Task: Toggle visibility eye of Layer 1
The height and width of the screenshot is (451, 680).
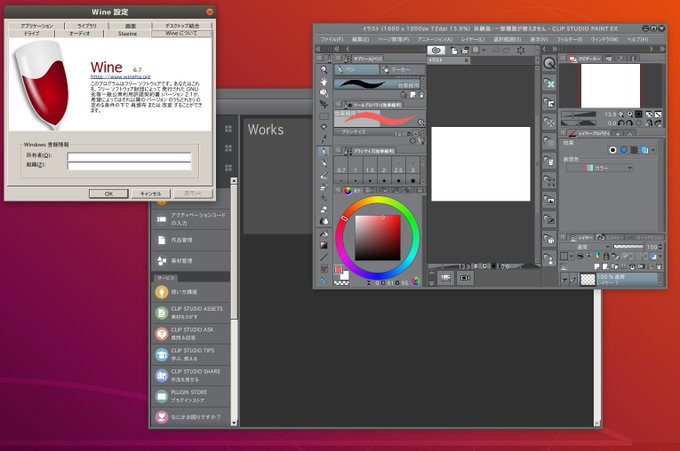Action: click(x=564, y=280)
